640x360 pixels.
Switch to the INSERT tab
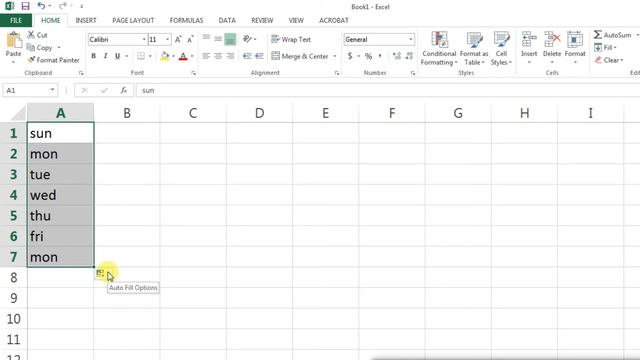point(86,20)
